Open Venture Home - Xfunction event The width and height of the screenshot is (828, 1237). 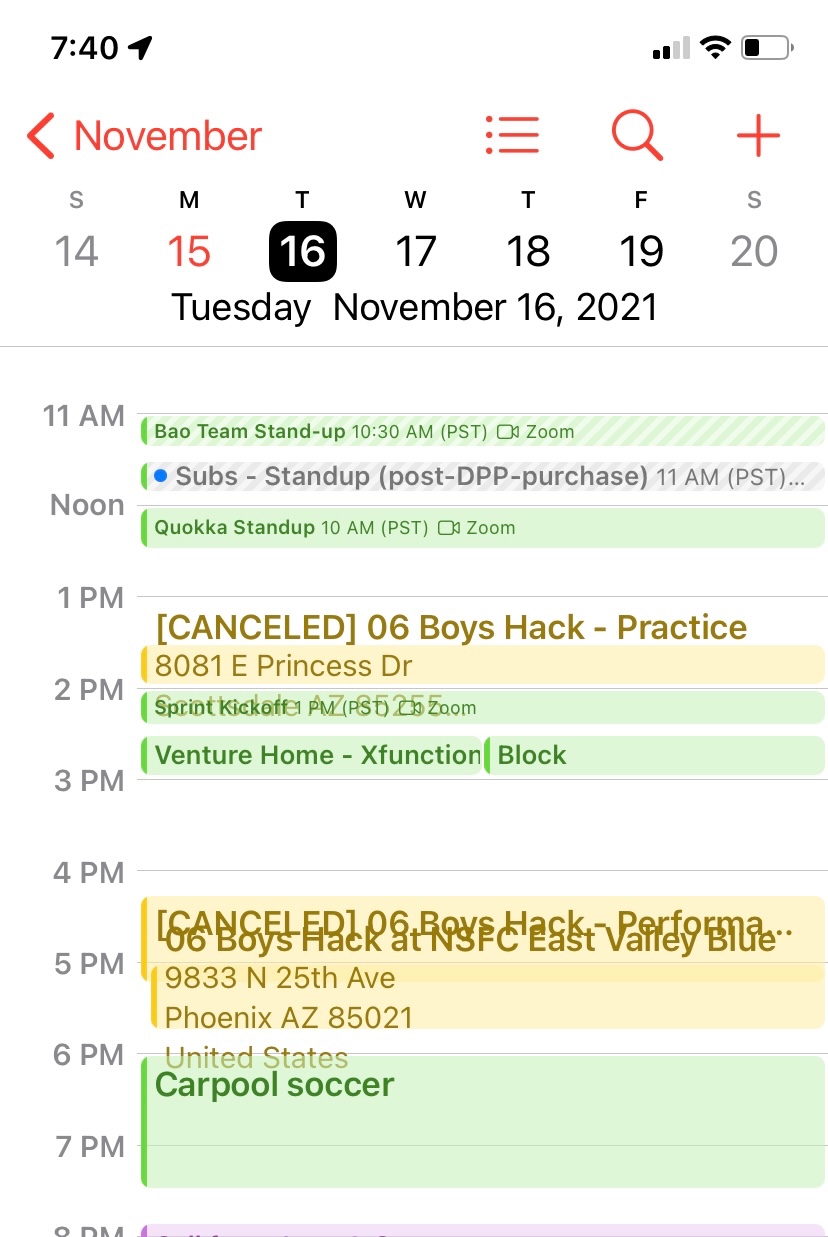[x=315, y=755]
